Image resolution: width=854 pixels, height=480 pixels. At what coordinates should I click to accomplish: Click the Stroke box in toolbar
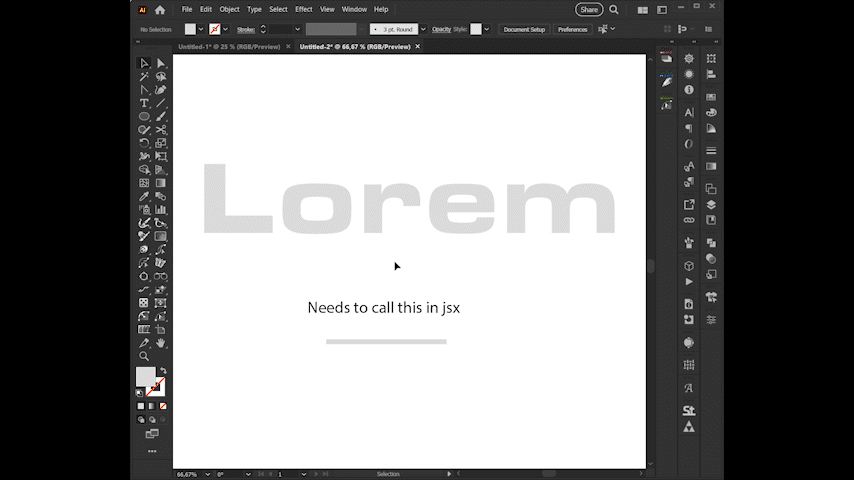point(157,387)
